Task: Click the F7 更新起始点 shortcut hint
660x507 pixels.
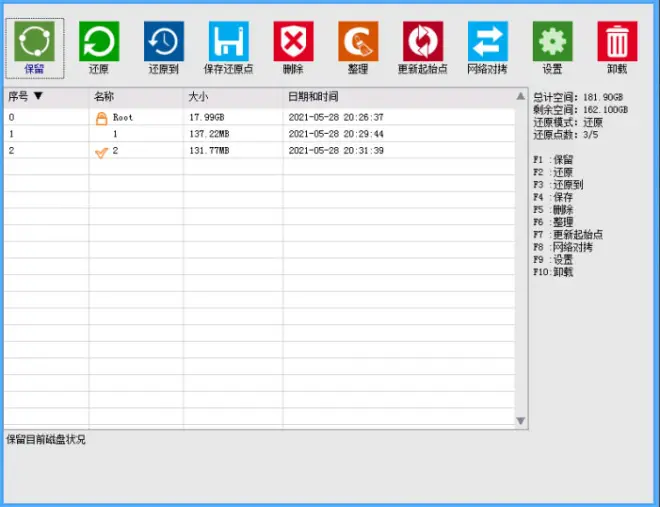Action: 568,234
